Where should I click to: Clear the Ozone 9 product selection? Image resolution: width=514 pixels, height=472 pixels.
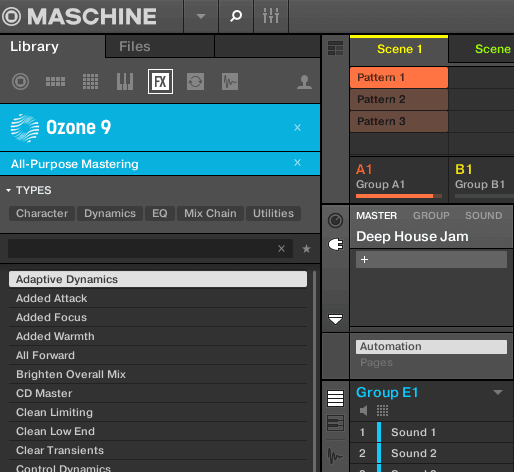[x=297, y=127]
